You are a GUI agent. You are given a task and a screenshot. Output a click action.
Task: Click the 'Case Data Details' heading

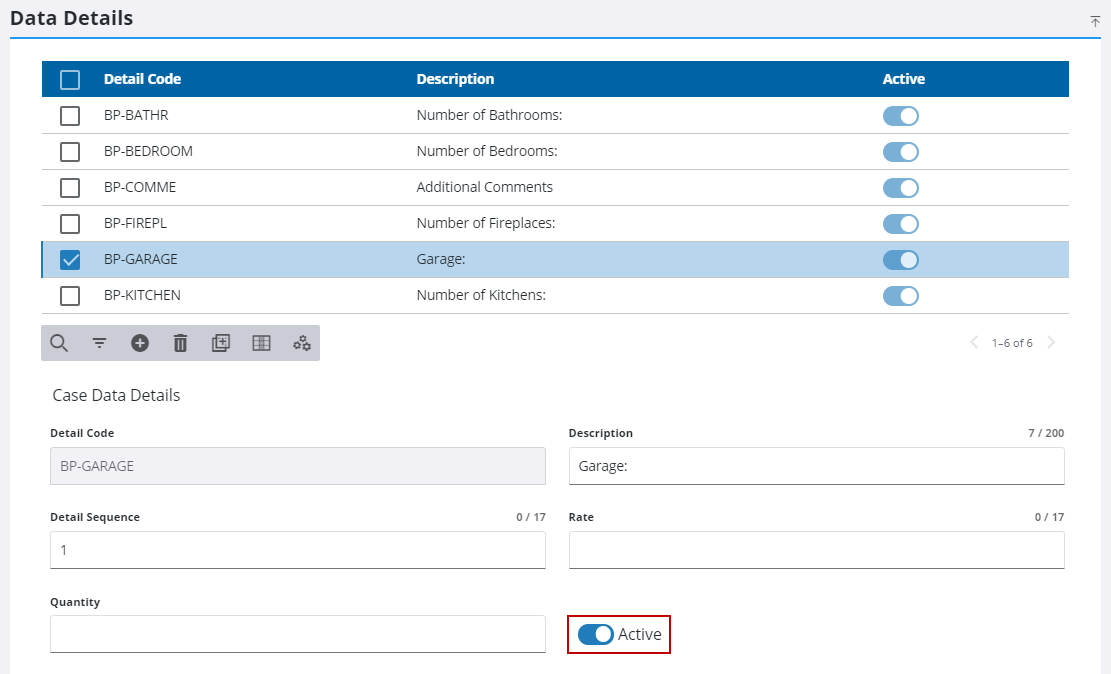point(116,395)
